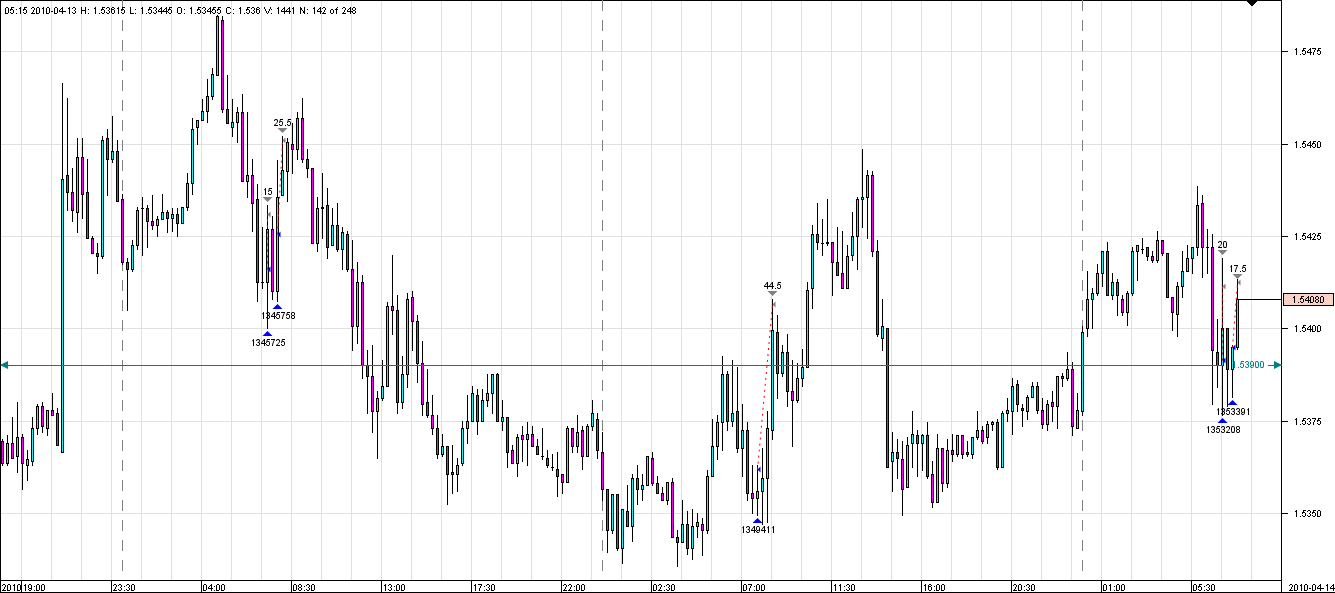1335x593 pixels.
Task: Click the black marker at chart top-right corner
Action: pyautogui.click(x=1251, y=3)
